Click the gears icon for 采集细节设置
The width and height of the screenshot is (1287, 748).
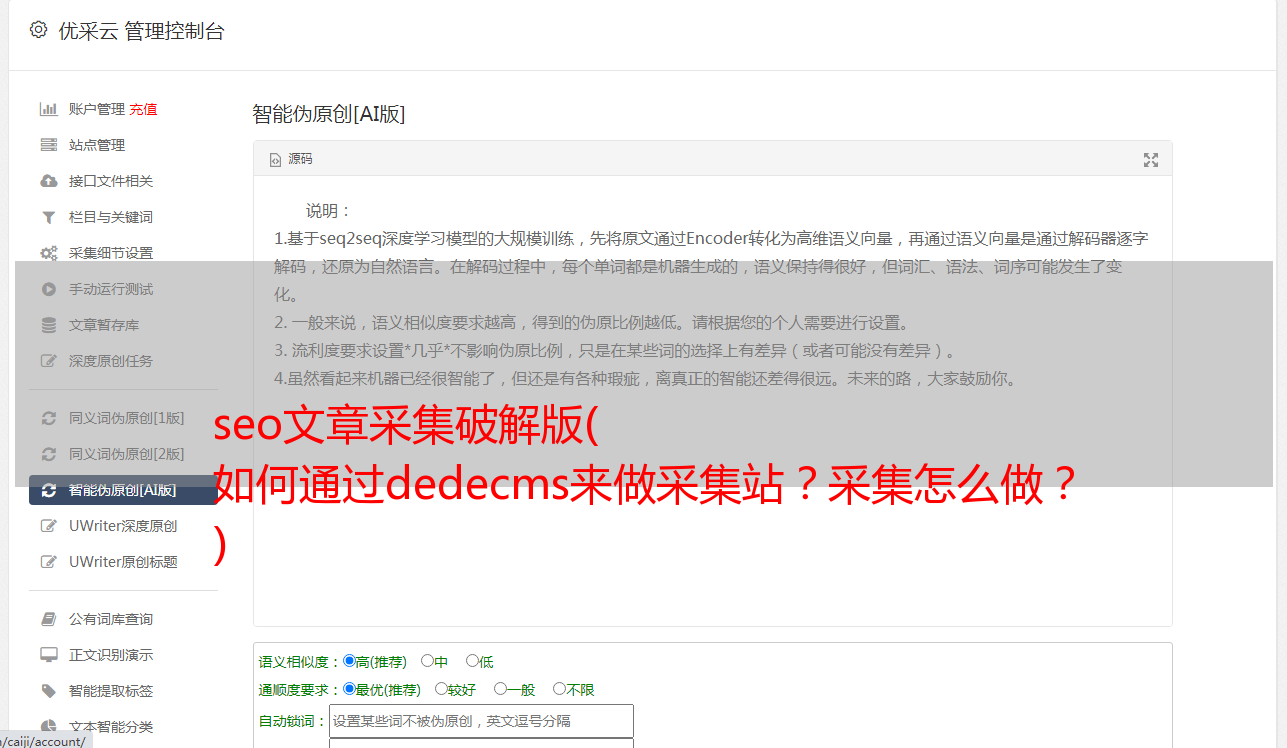48,253
